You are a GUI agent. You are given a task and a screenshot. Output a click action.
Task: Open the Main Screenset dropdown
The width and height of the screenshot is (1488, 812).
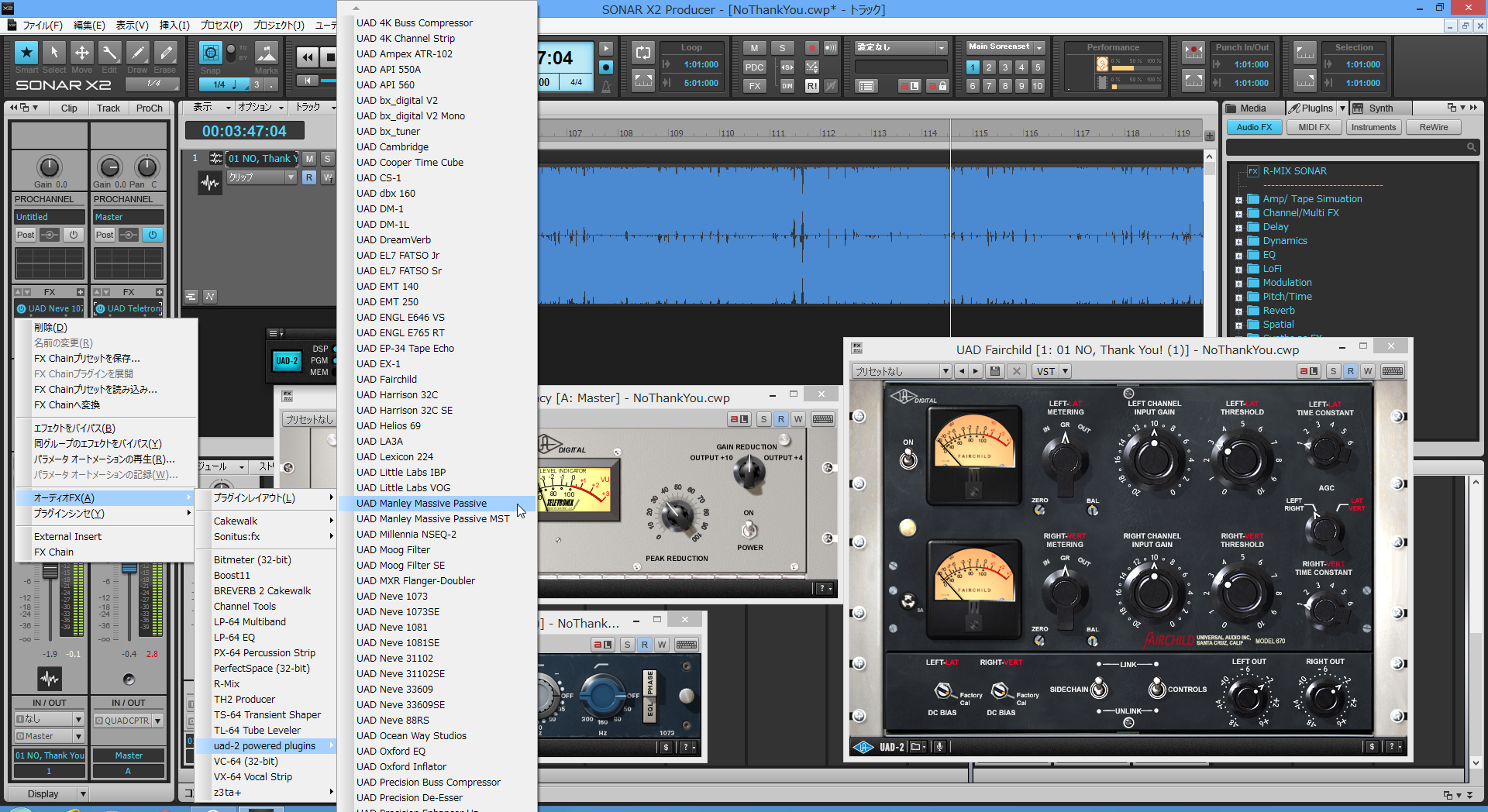point(1040,47)
